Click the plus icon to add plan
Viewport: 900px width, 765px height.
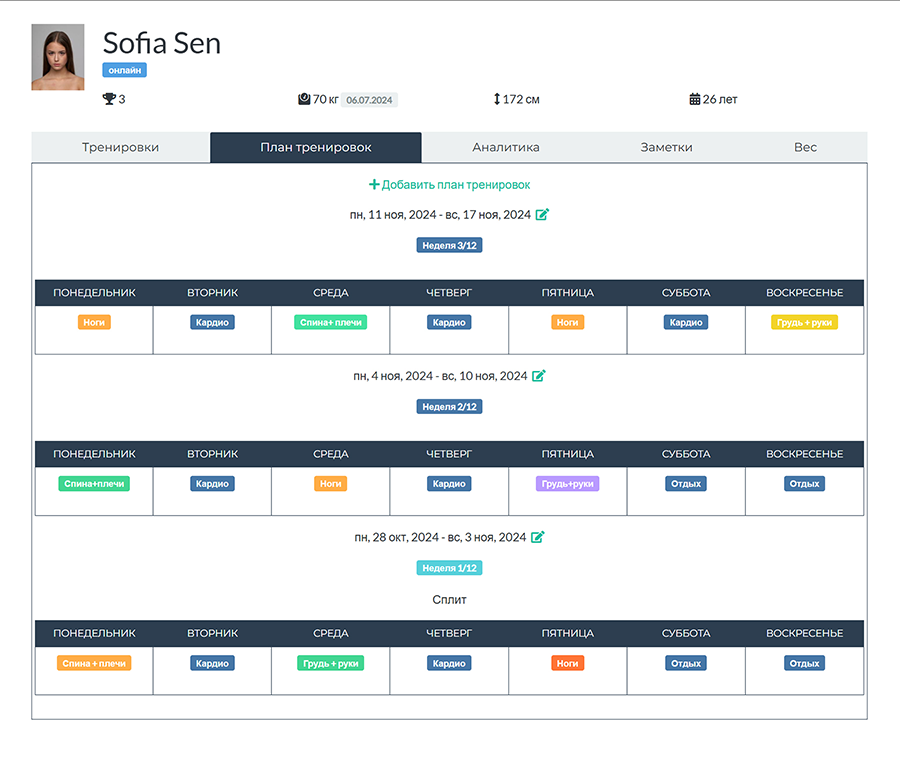374,184
